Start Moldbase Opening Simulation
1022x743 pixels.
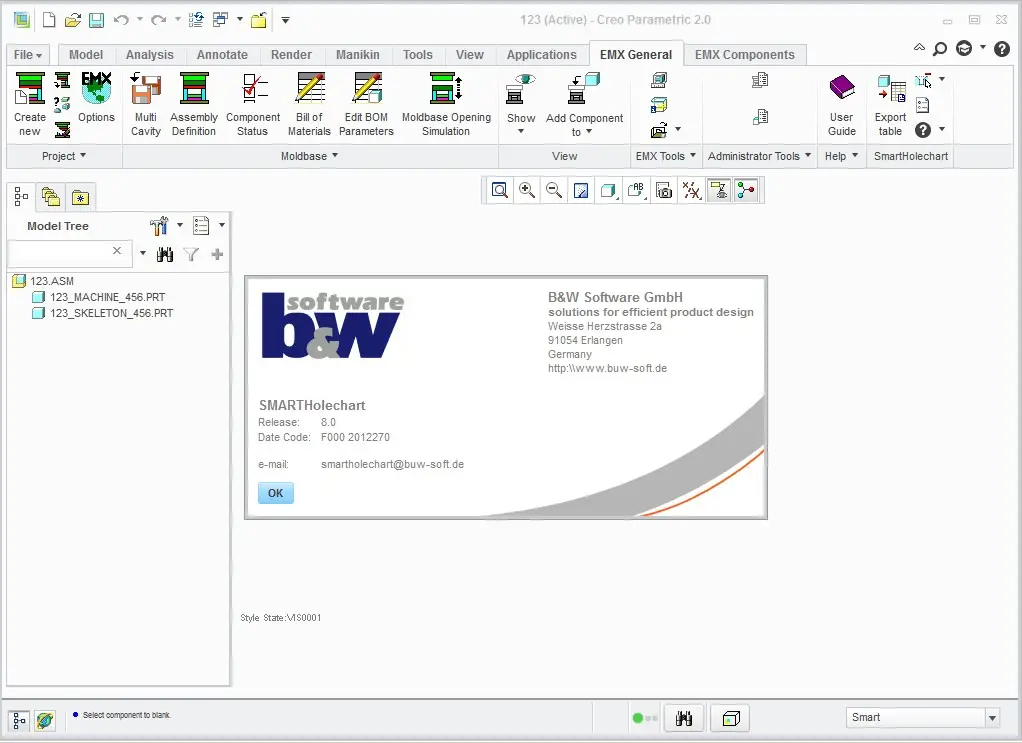click(x=446, y=104)
